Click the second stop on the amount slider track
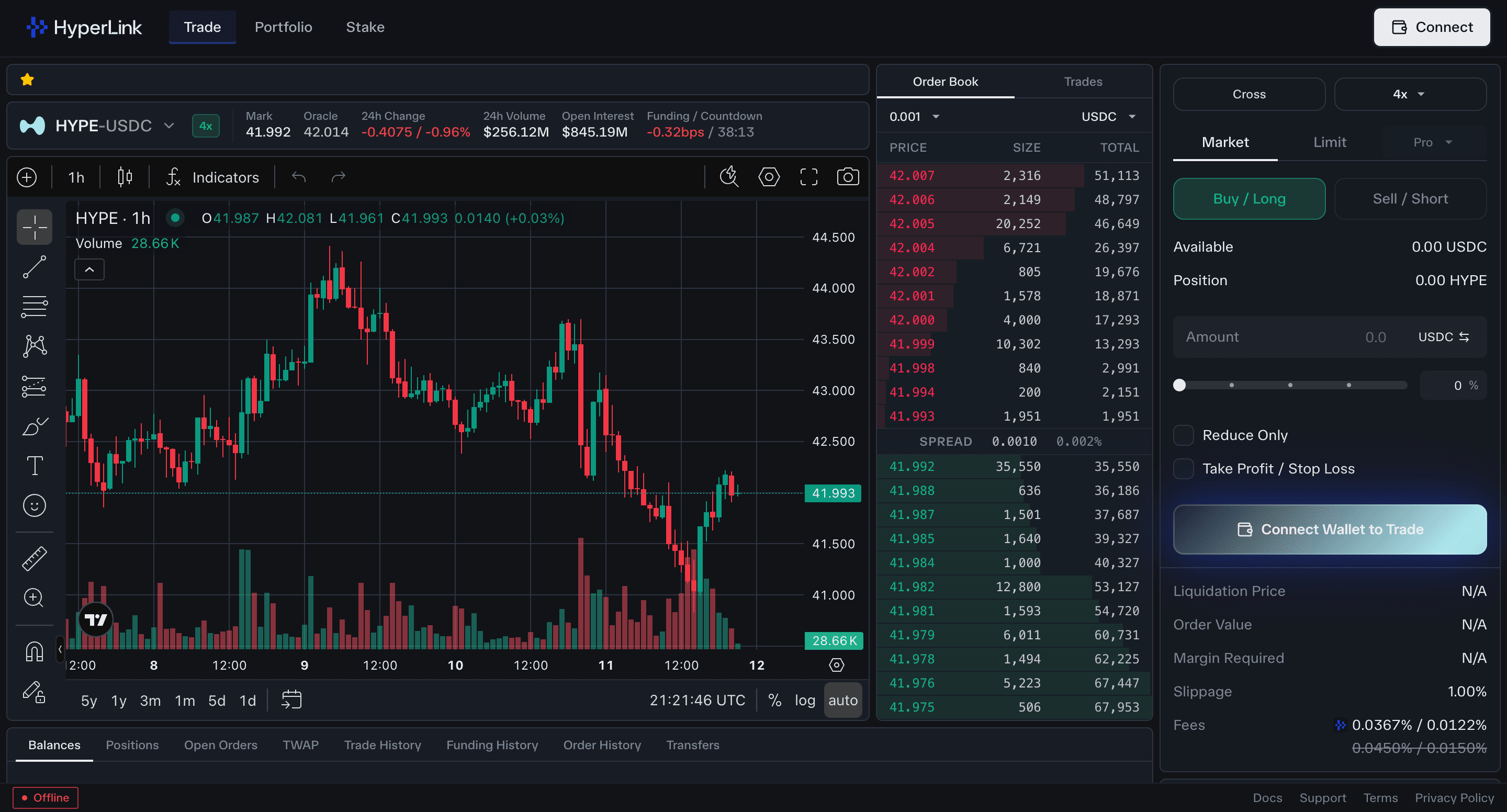This screenshot has width=1507, height=812. coord(1290,385)
